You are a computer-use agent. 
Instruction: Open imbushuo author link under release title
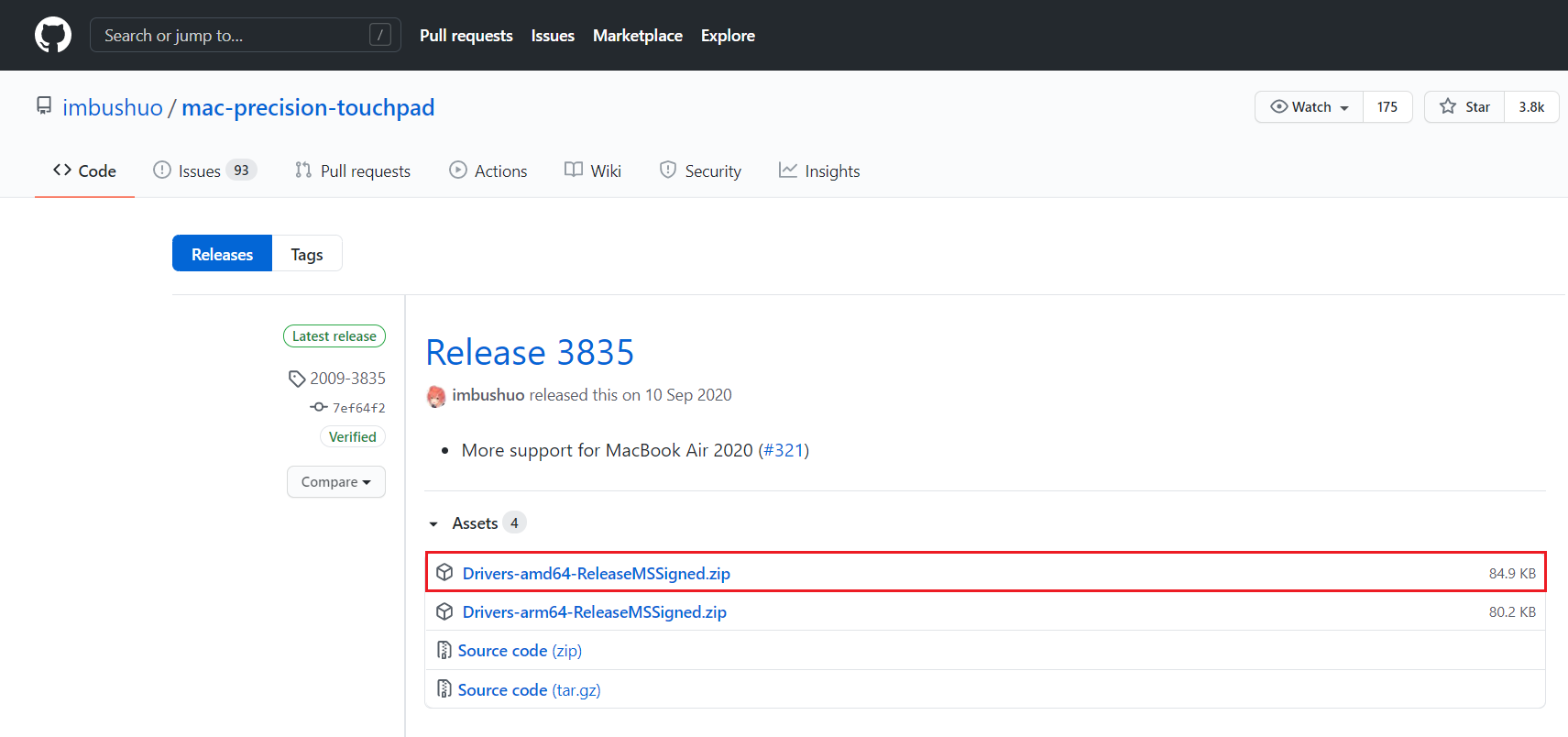(x=488, y=394)
